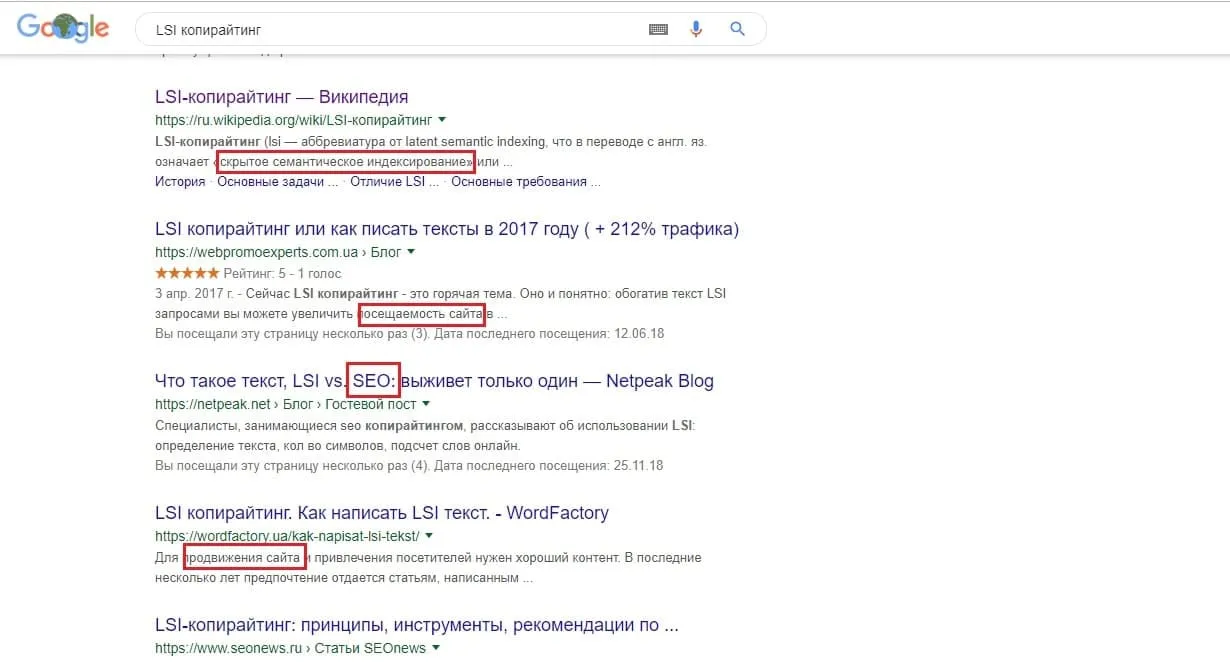1230x666 pixels.
Task: Open the on-screen keyboard icon in search bar
Action: (658, 30)
